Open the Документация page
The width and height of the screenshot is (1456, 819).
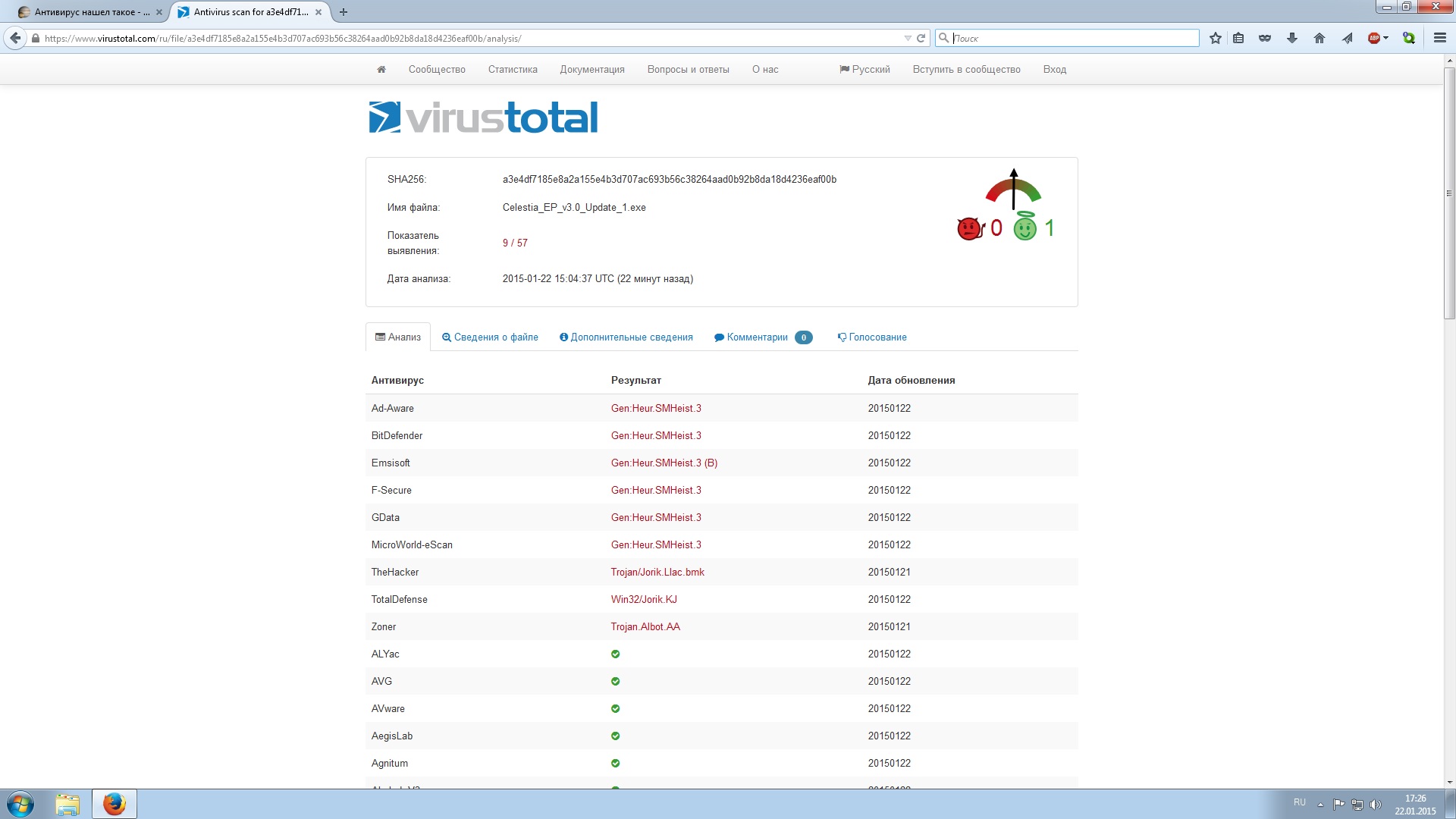click(x=592, y=69)
